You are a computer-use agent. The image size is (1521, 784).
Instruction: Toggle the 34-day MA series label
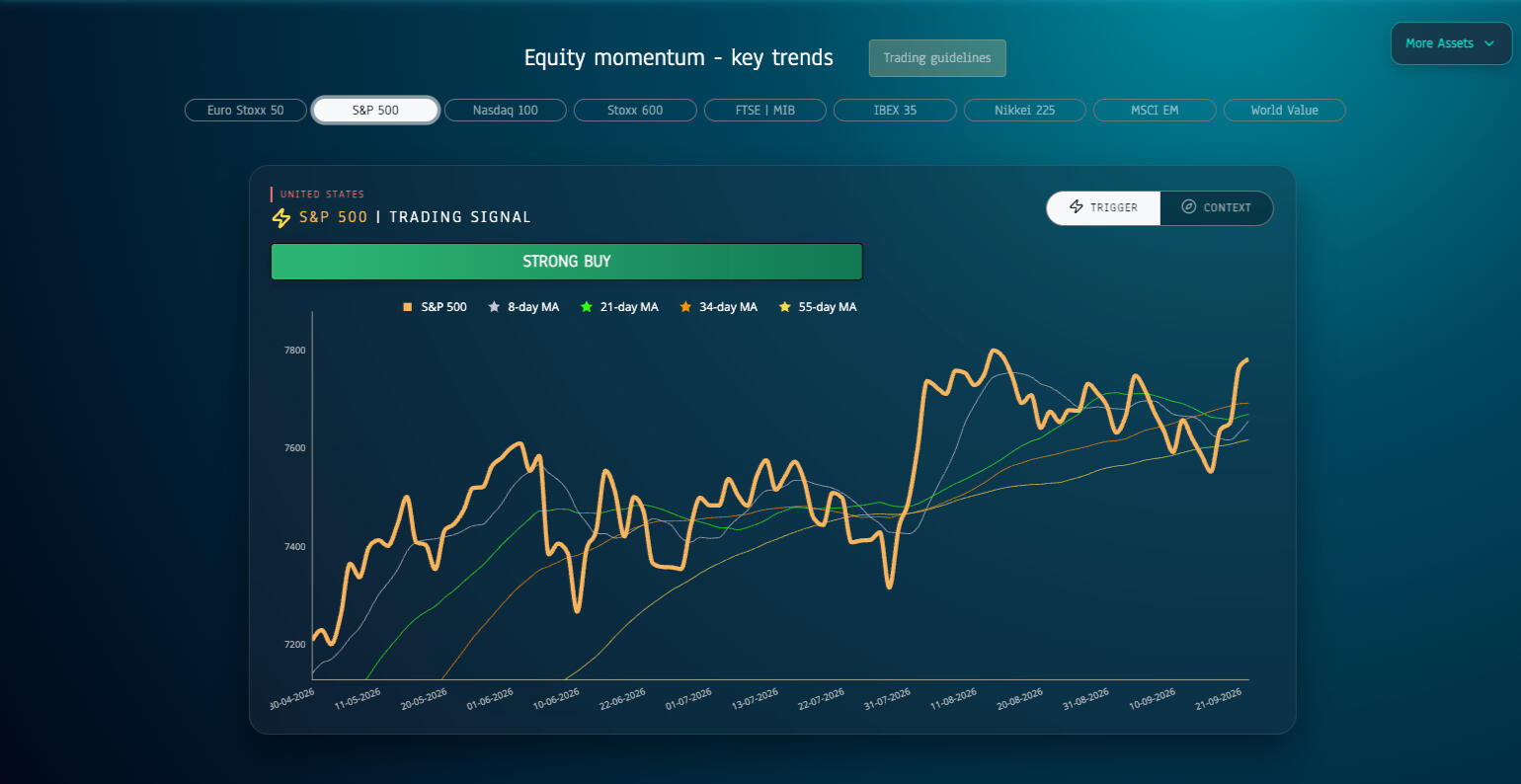click(729, 307)
